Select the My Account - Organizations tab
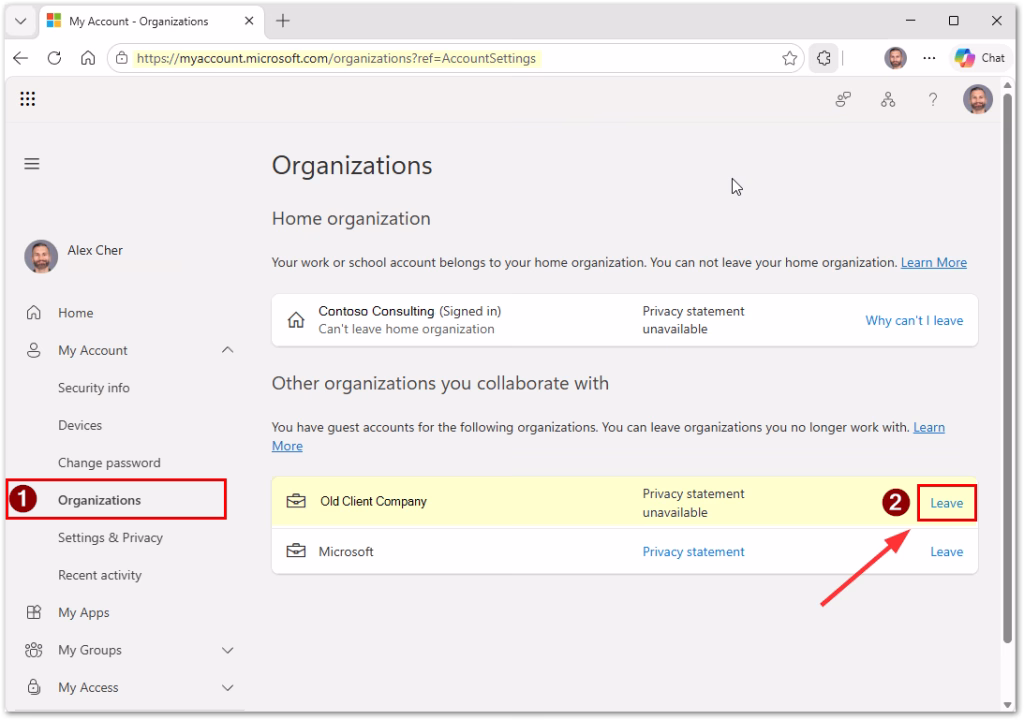This screenshot has height=720, width=1024. click(x=151, y=21)
